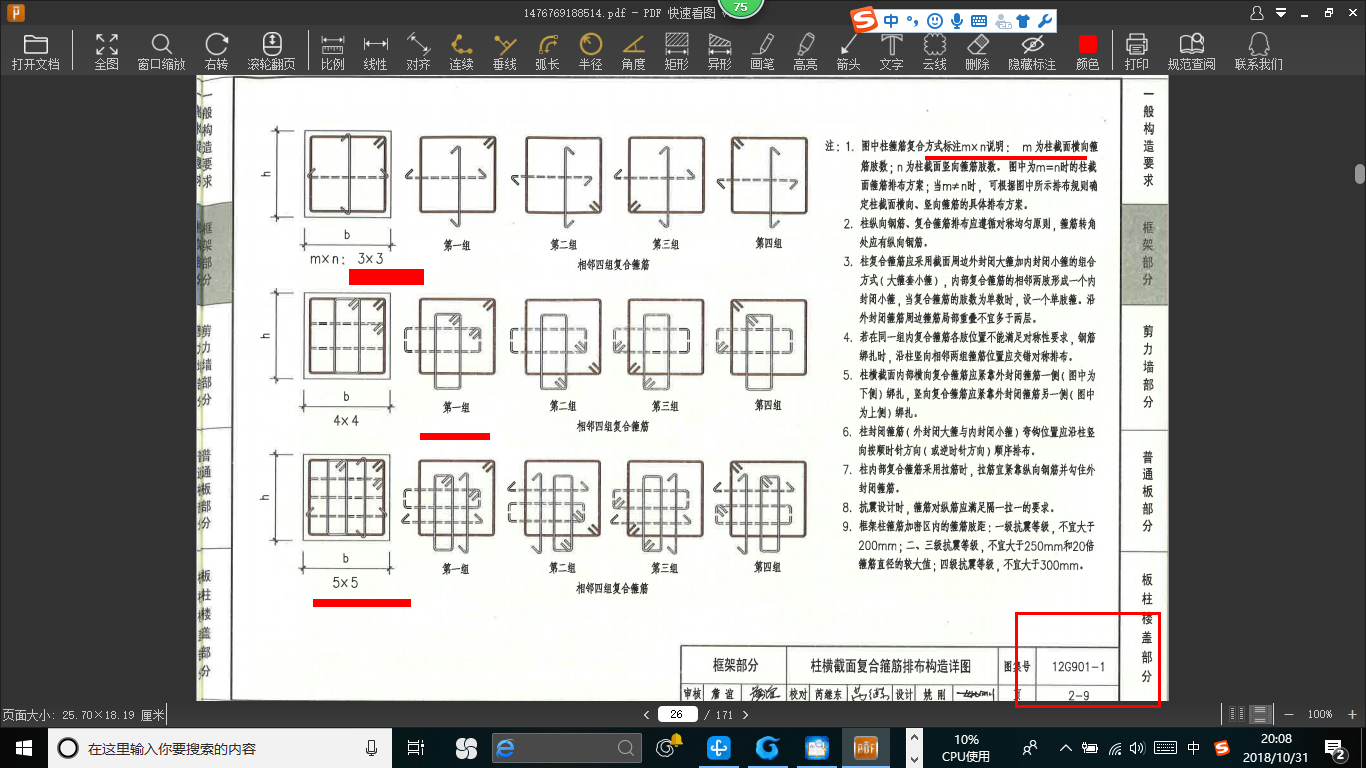This screenshot has width=1366, height=768.
Task: Click the 删除 eraser delete tool
Action: (977, 51)
